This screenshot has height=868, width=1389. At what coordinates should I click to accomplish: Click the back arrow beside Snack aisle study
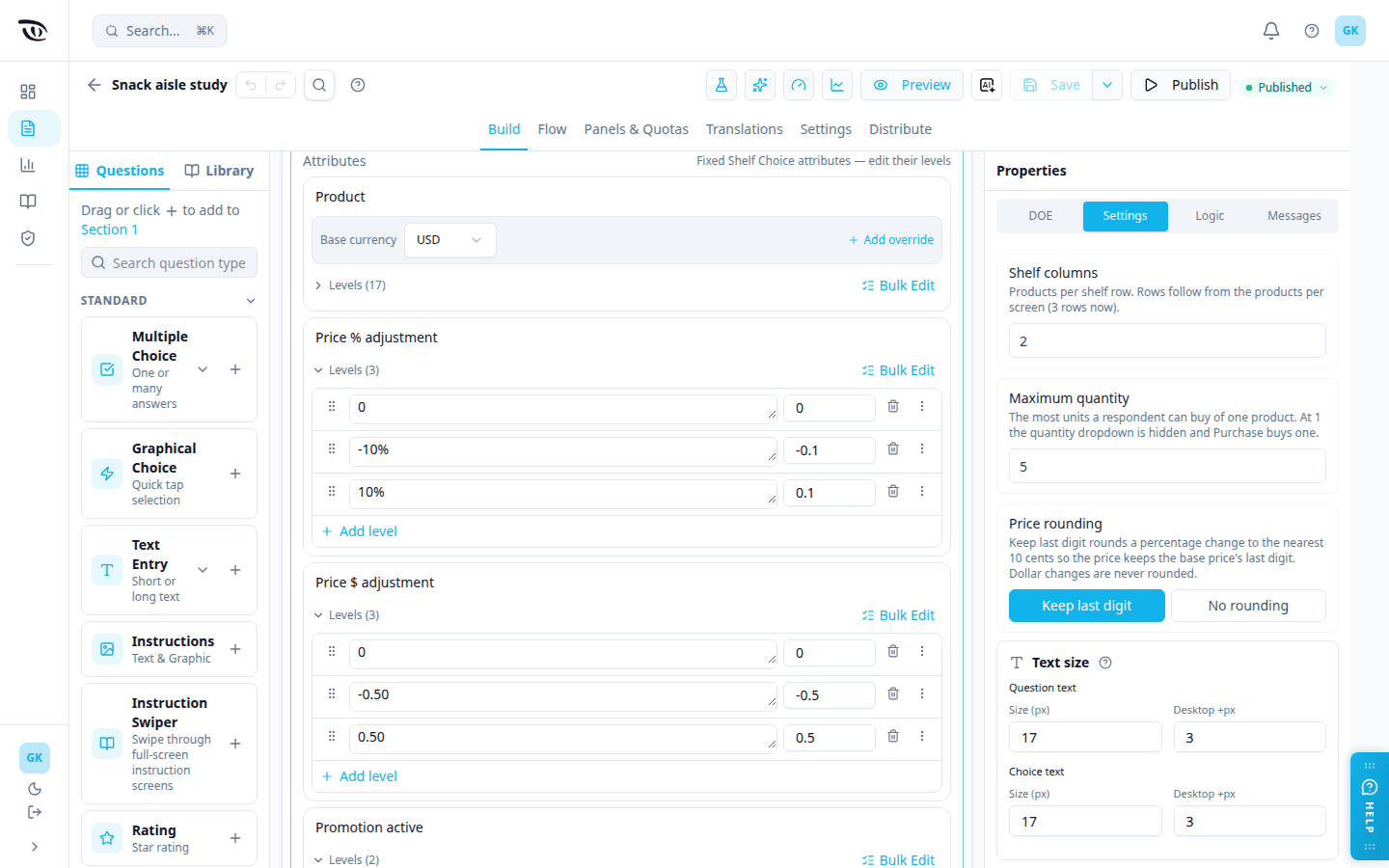coord(94,85)
